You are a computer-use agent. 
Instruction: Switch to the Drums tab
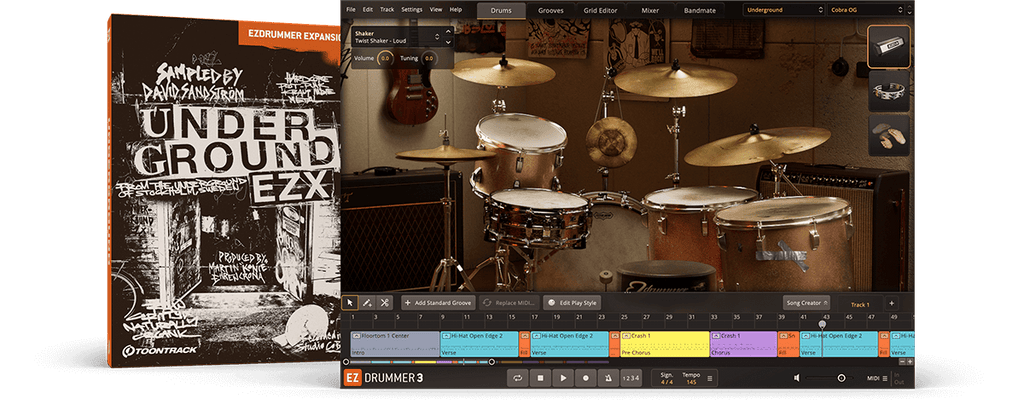[501, 10]
